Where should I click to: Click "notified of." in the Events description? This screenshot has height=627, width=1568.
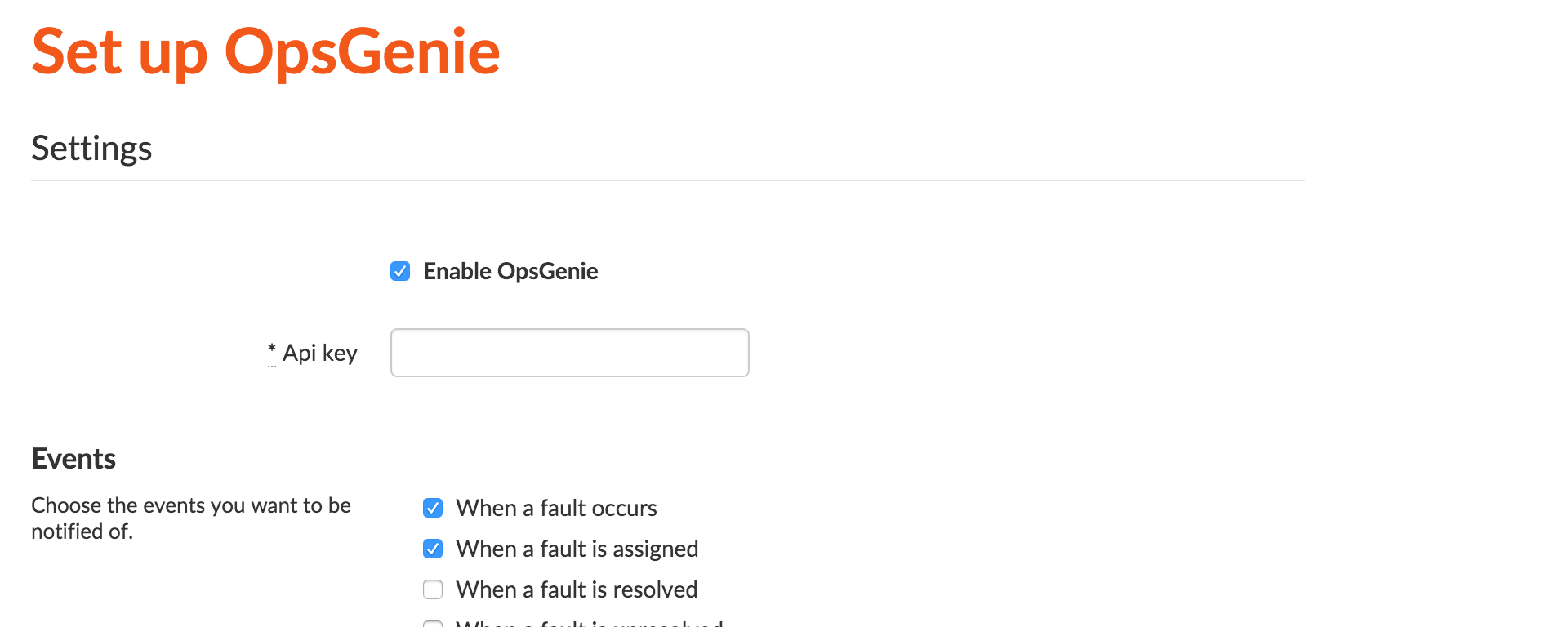pos(82,531)
